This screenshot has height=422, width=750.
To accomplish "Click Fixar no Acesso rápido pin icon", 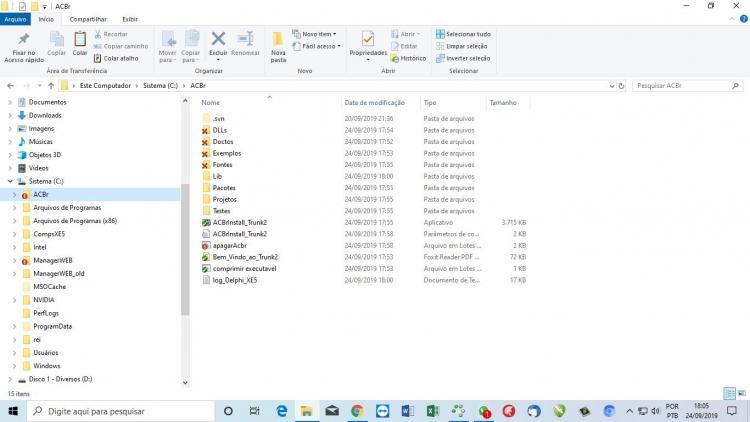I will (23, 39).
